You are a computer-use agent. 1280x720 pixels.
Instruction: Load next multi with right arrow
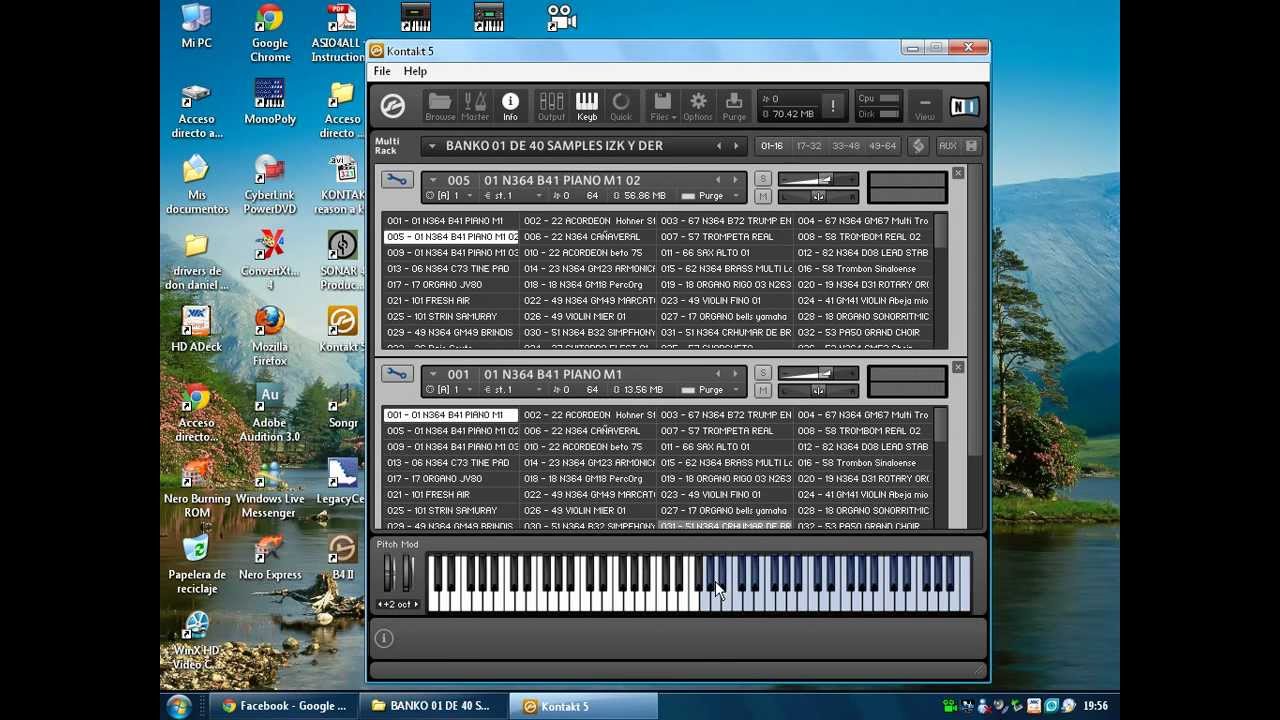[736, 146]
